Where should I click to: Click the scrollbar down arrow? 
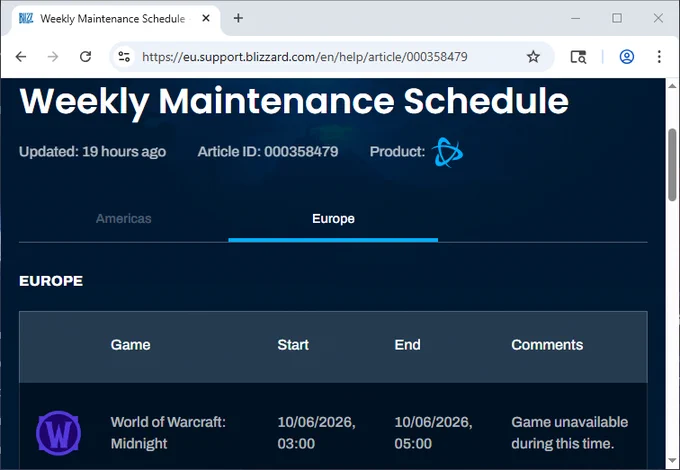pyautogui.click(x=672, y=460)
